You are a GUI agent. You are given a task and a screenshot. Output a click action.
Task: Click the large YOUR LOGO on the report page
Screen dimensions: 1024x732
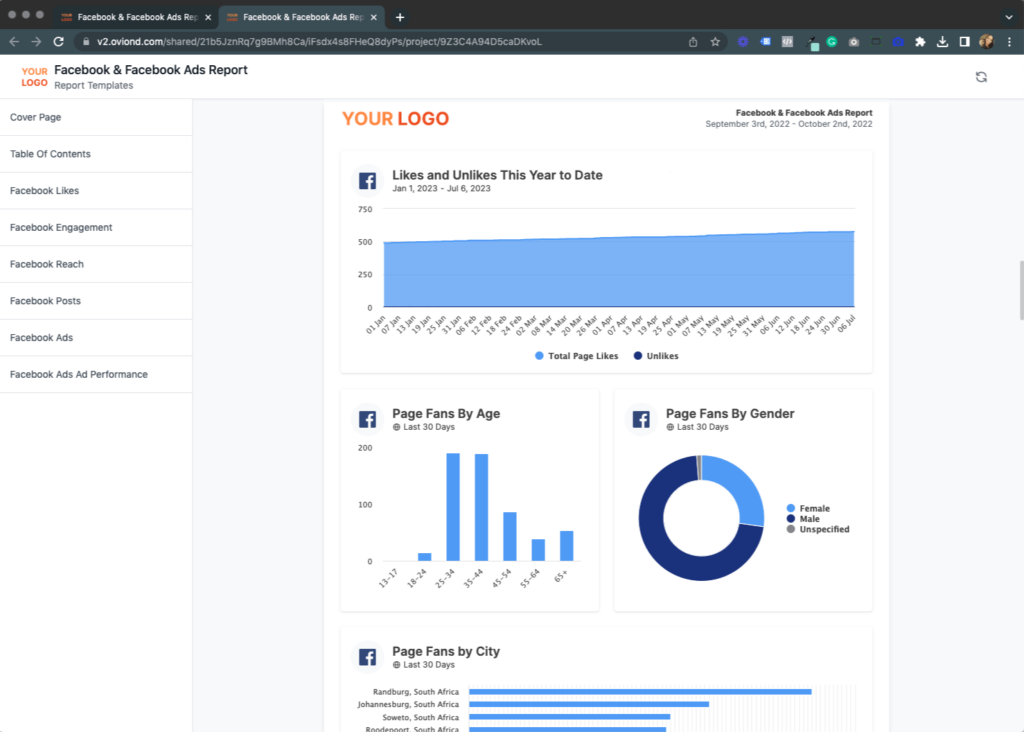pos(396,118)
